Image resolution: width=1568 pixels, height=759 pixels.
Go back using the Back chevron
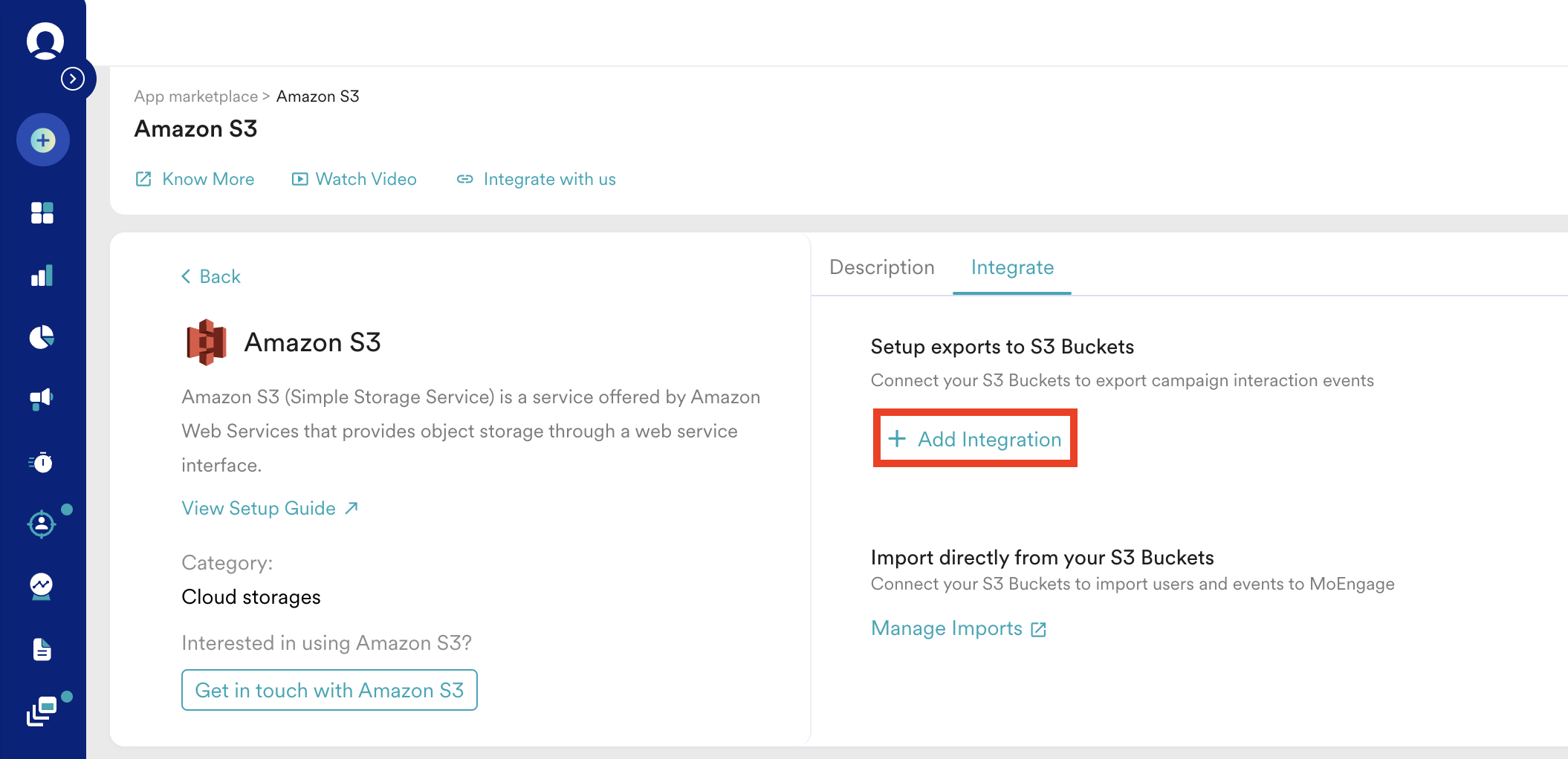[211, 276]
